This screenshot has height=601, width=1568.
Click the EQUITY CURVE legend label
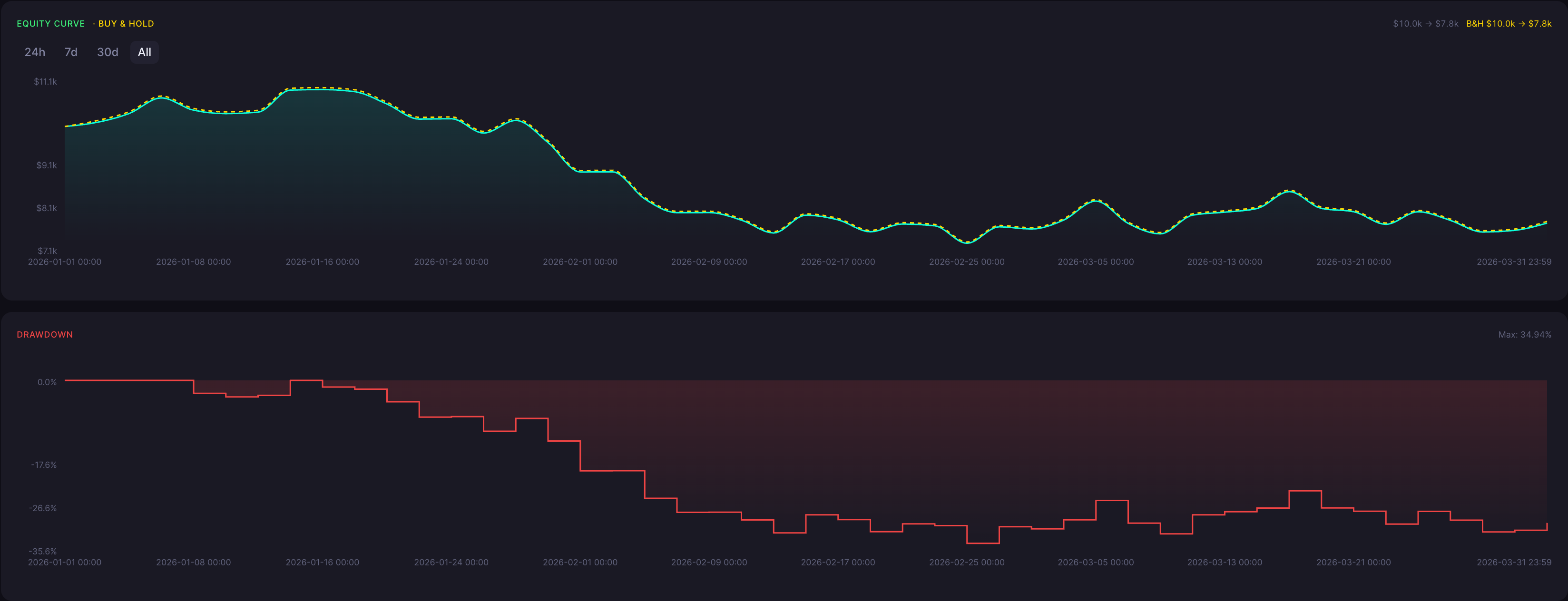50,24
